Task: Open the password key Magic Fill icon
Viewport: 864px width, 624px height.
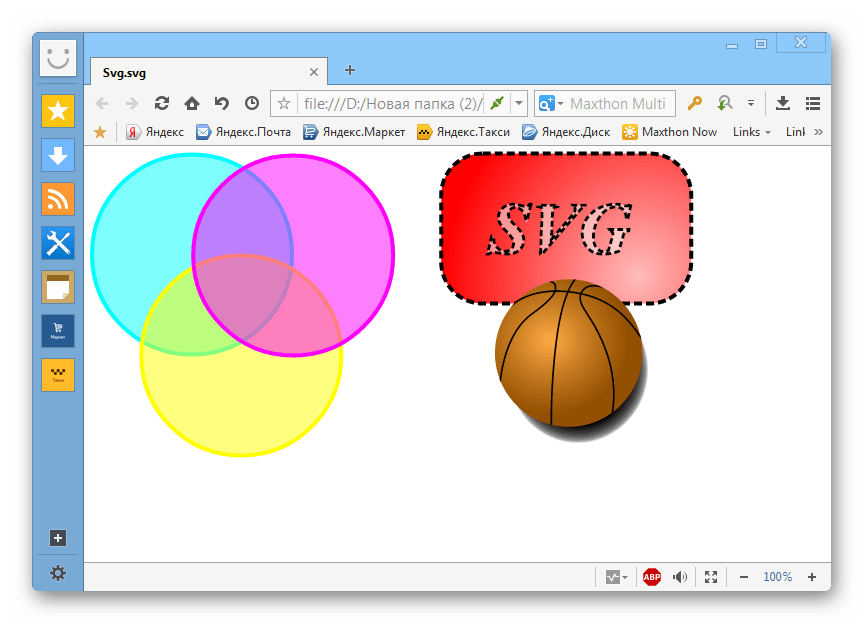Action: point(695,103)
